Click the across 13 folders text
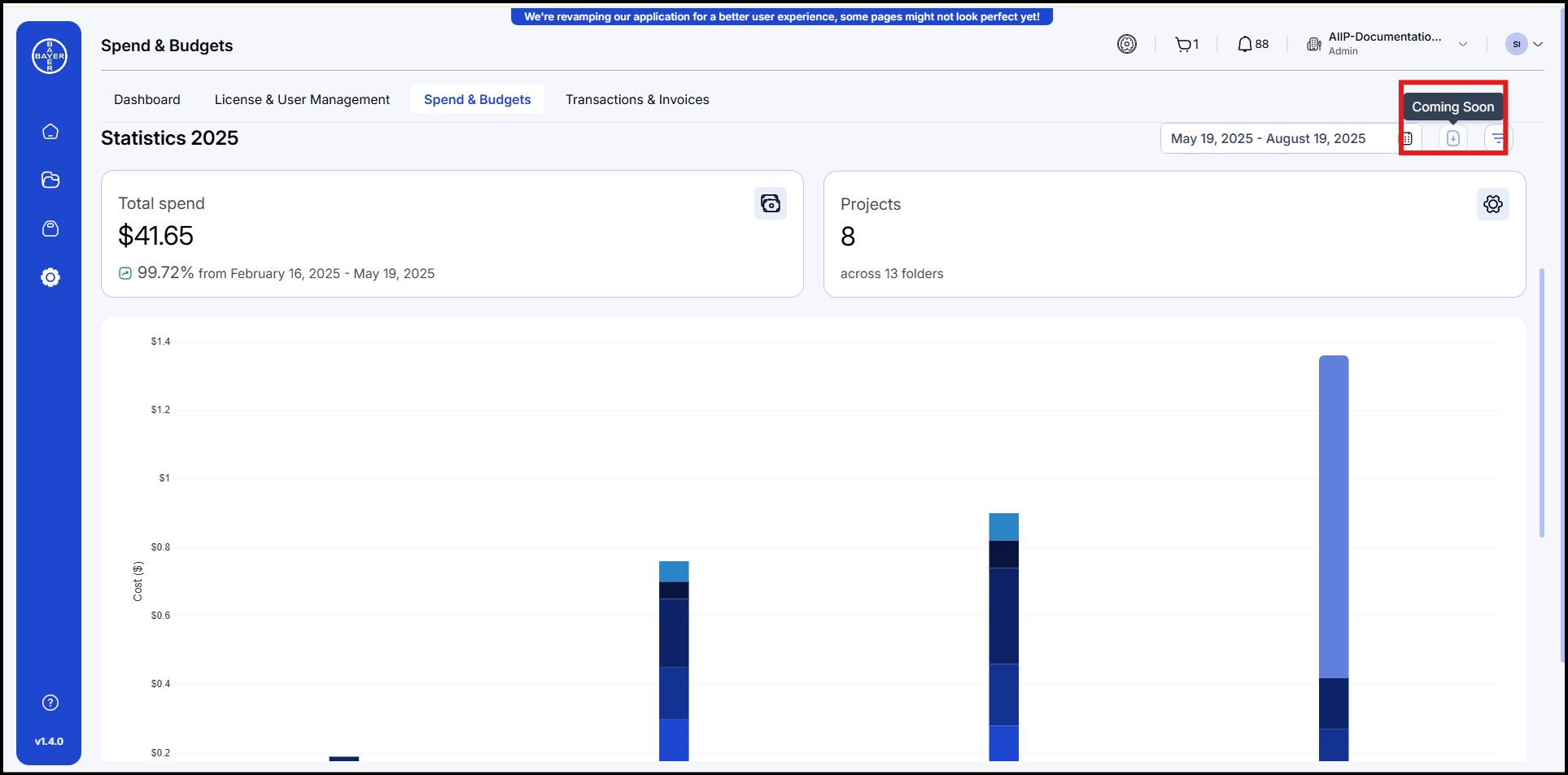 [x=892, y=274]
